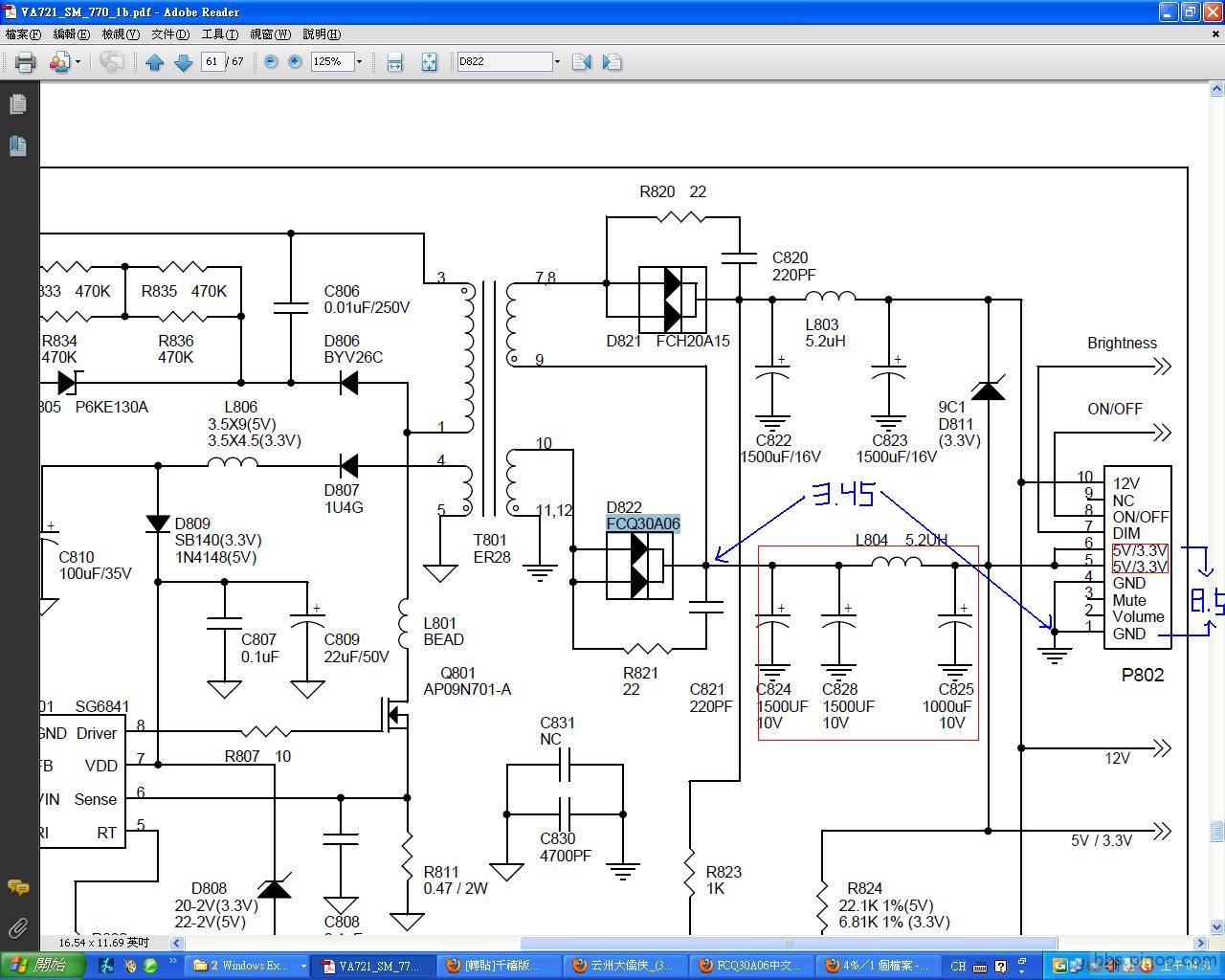Viewport: 1225px width, 980px height.
Task: Click the 125% zoom value field
Action: [331, 61]
